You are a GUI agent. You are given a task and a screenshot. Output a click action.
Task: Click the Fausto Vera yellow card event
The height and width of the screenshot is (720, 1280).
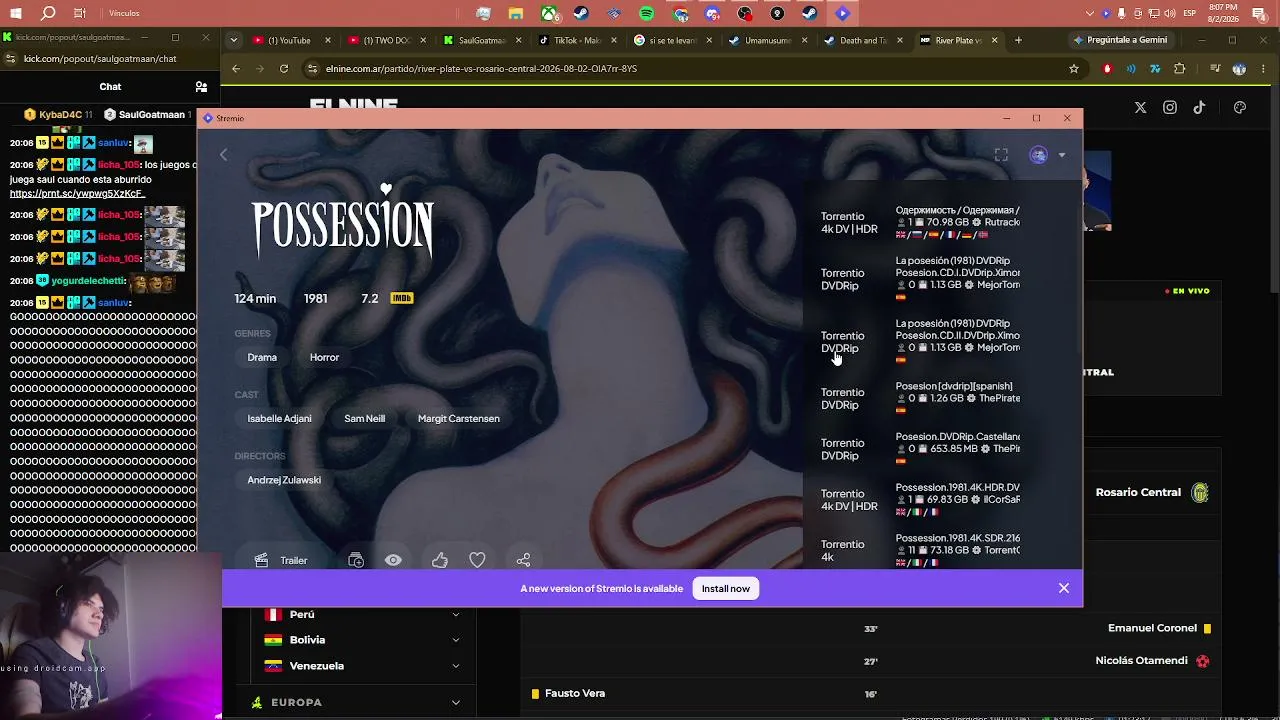click(x=569, y=693)
